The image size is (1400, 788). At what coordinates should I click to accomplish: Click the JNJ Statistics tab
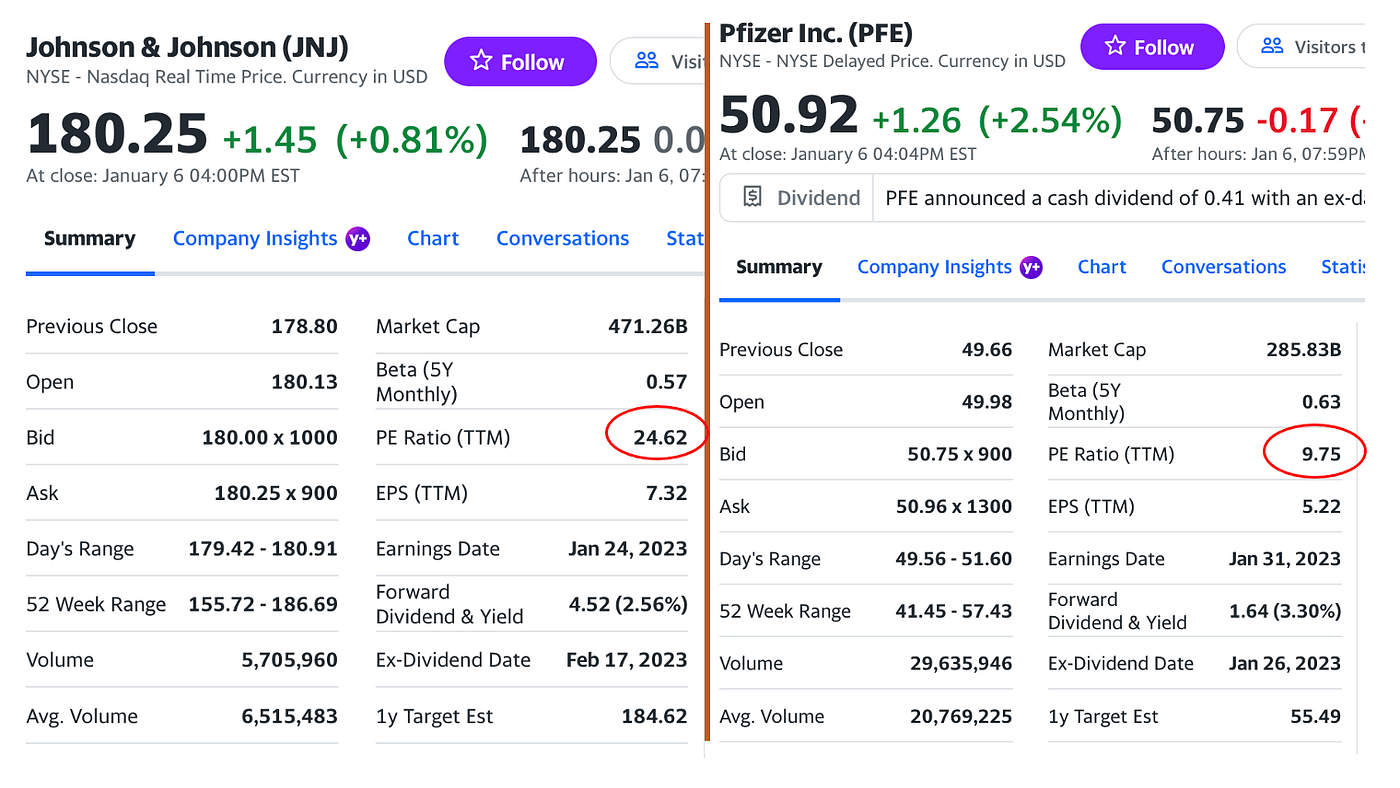pyautogui.click(x=685, y=239)
